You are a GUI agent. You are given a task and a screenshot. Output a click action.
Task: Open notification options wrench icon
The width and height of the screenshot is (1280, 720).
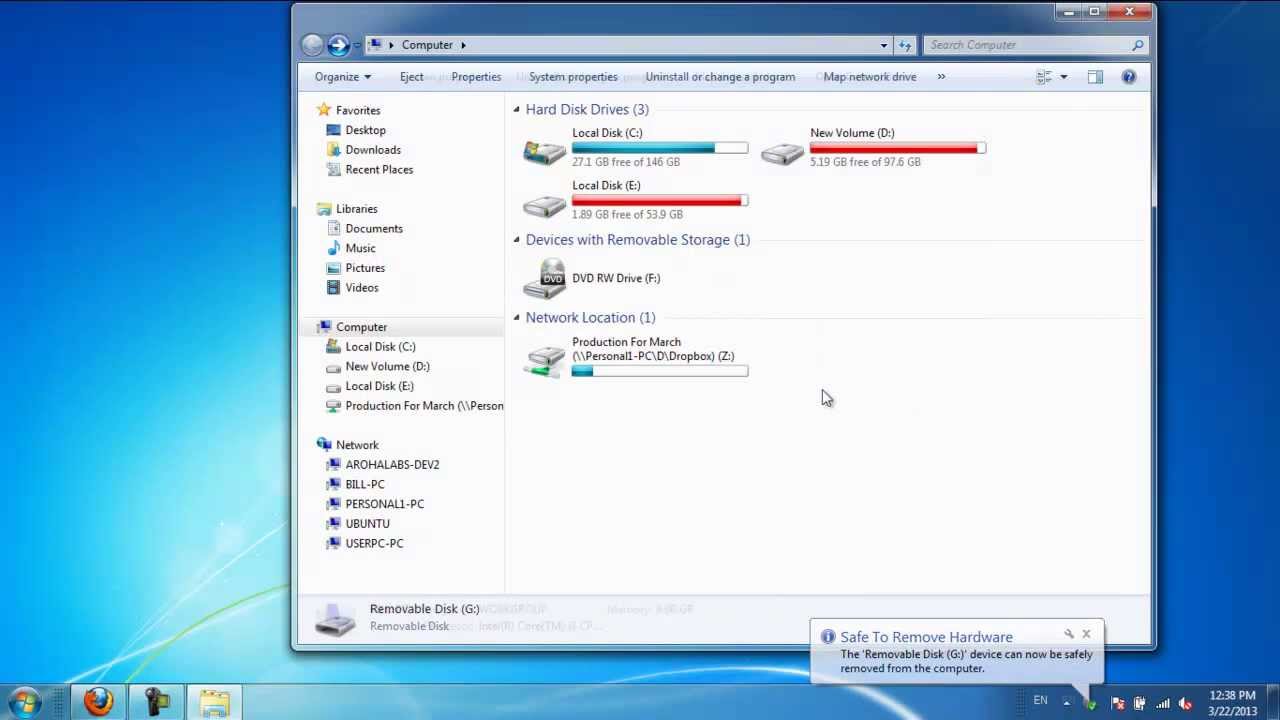pos(1069,634)
